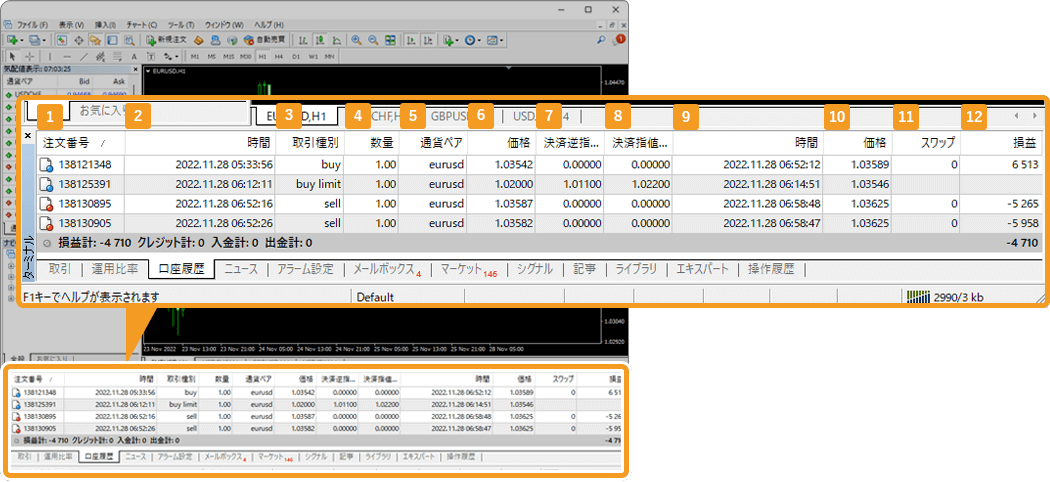1050x482 pixels.
Task: Switch chart to candlestick style
Action: (x=320, y=40)
